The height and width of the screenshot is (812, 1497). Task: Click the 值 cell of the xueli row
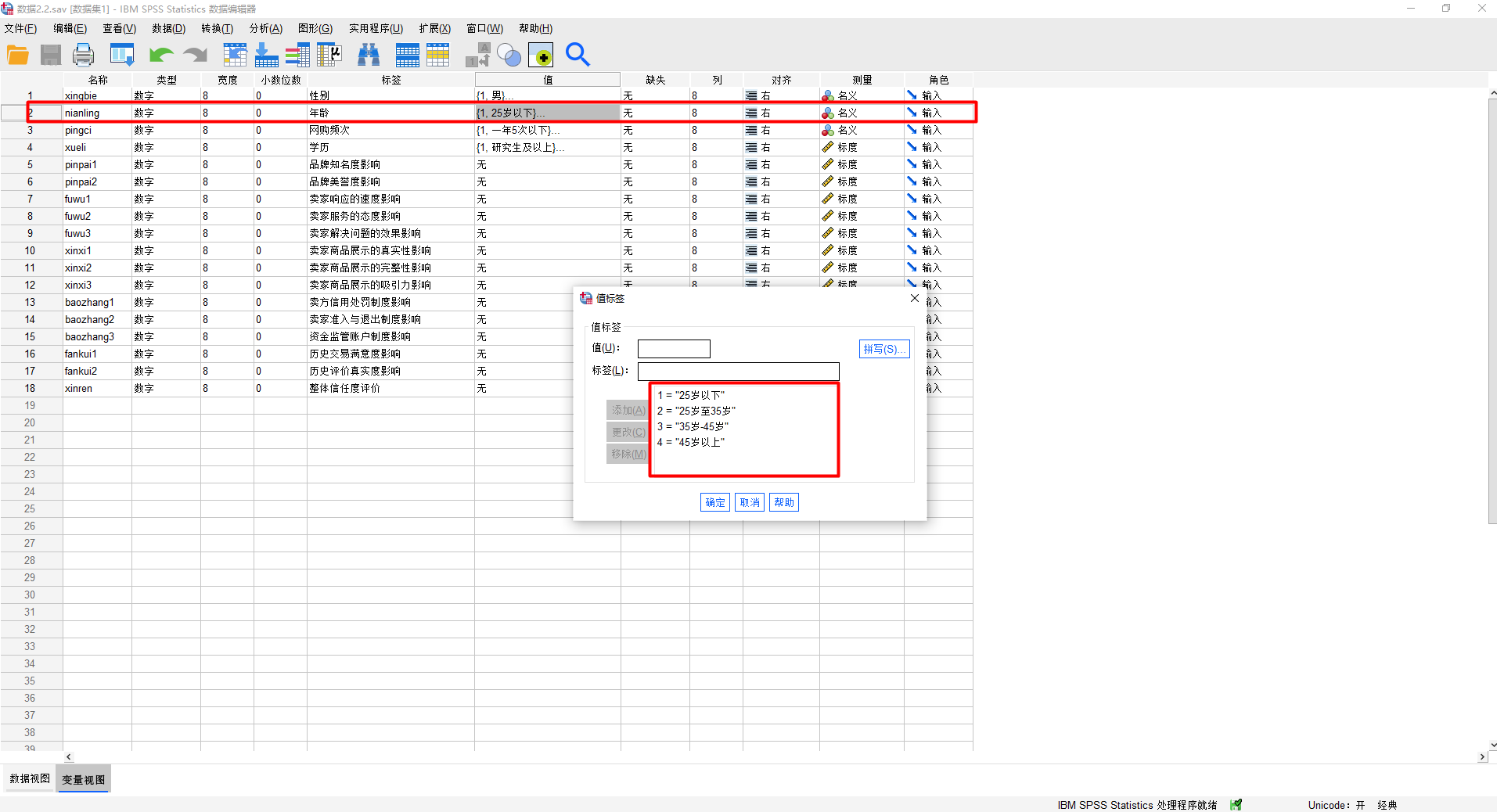[547, 147]
